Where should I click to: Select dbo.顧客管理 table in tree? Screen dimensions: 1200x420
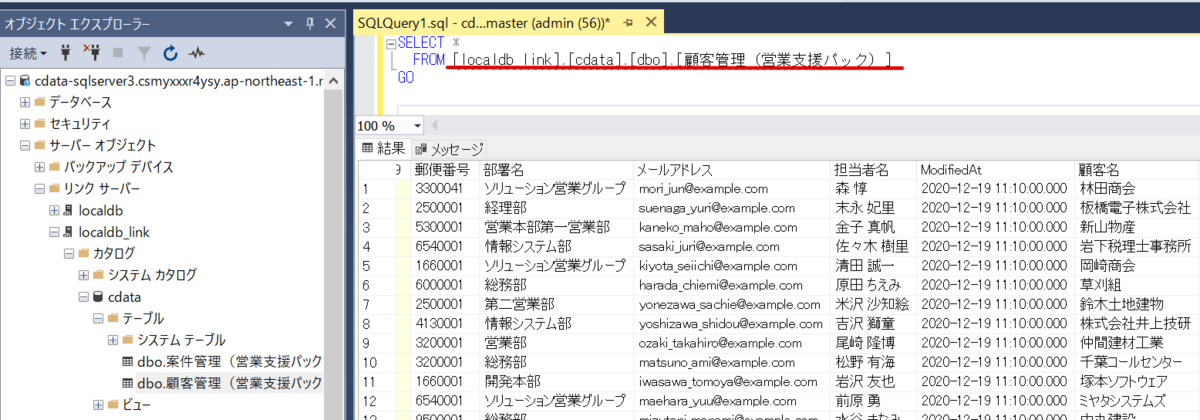230,383
